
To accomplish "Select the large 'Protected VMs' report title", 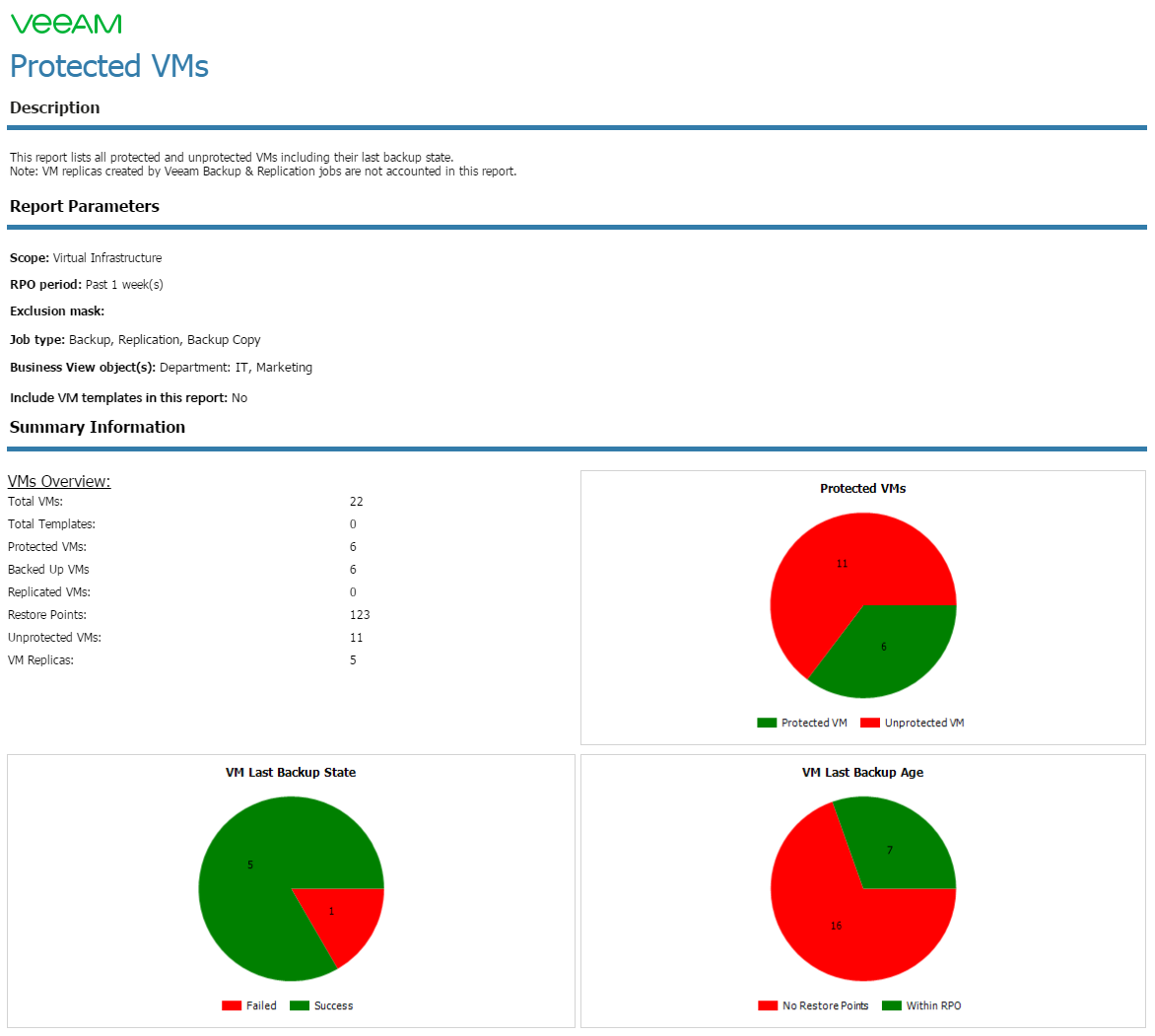I will click(109, 66).
